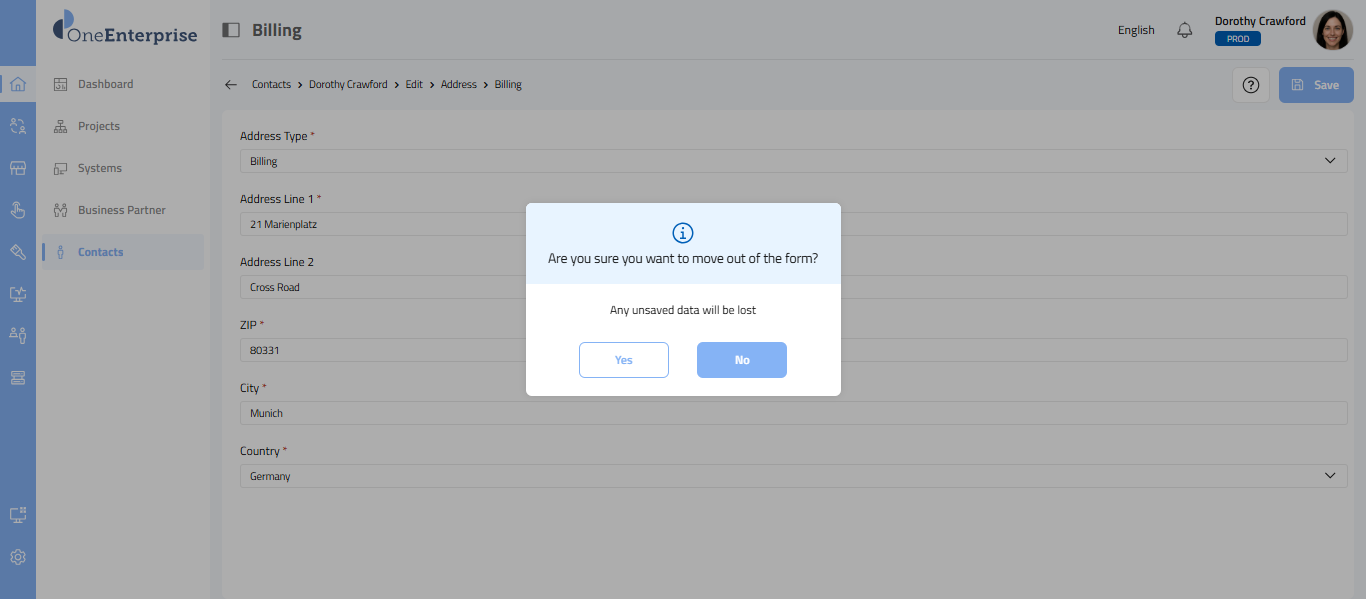The image size is (1366, 599).
Task: Select the paint brush icon in left rail
Action: coord(17,252)
